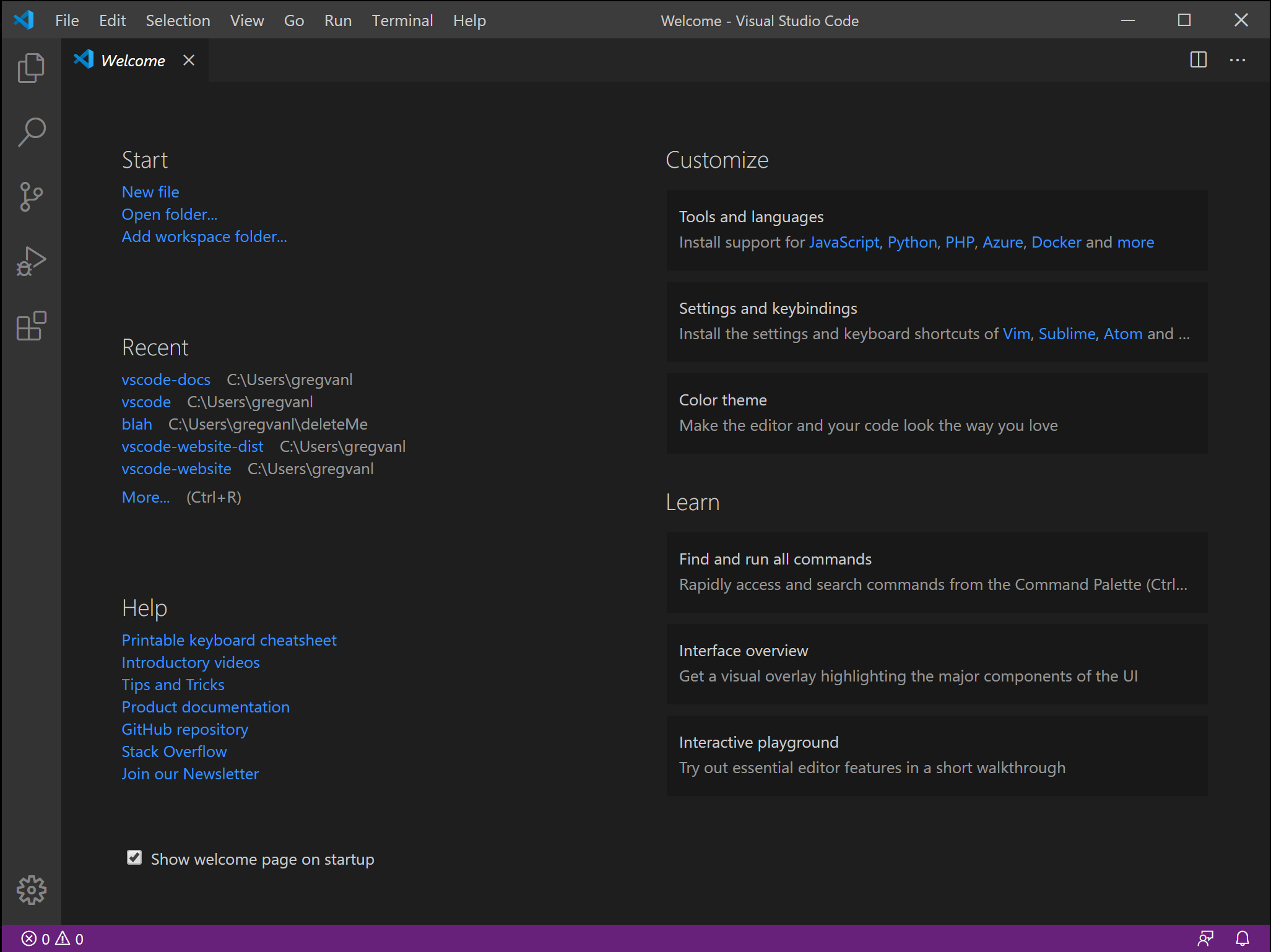Click the Search sidebar icon

click(31, 131)
